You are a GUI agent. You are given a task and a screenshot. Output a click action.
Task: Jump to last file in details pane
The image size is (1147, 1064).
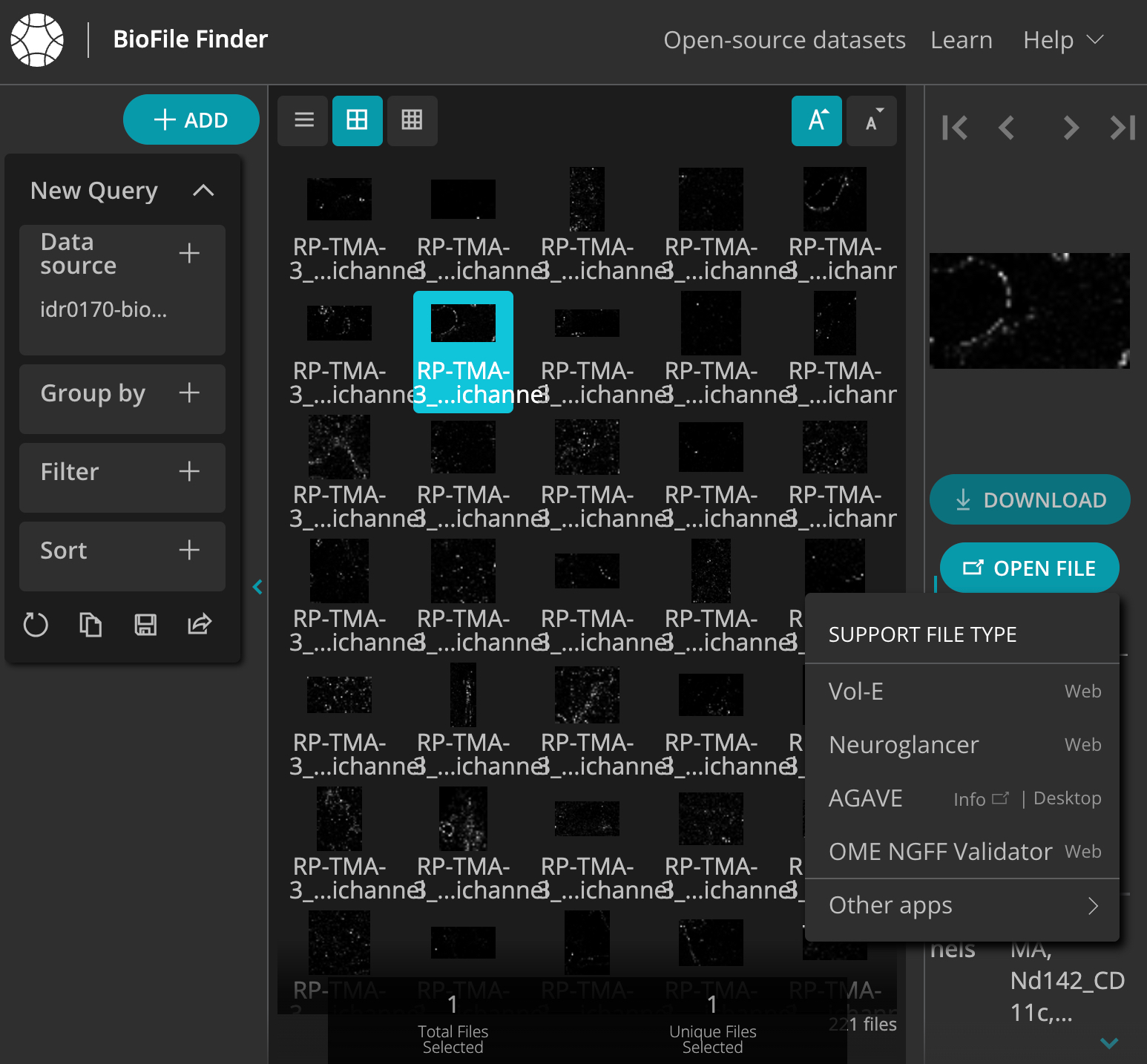pos(1122,128)
